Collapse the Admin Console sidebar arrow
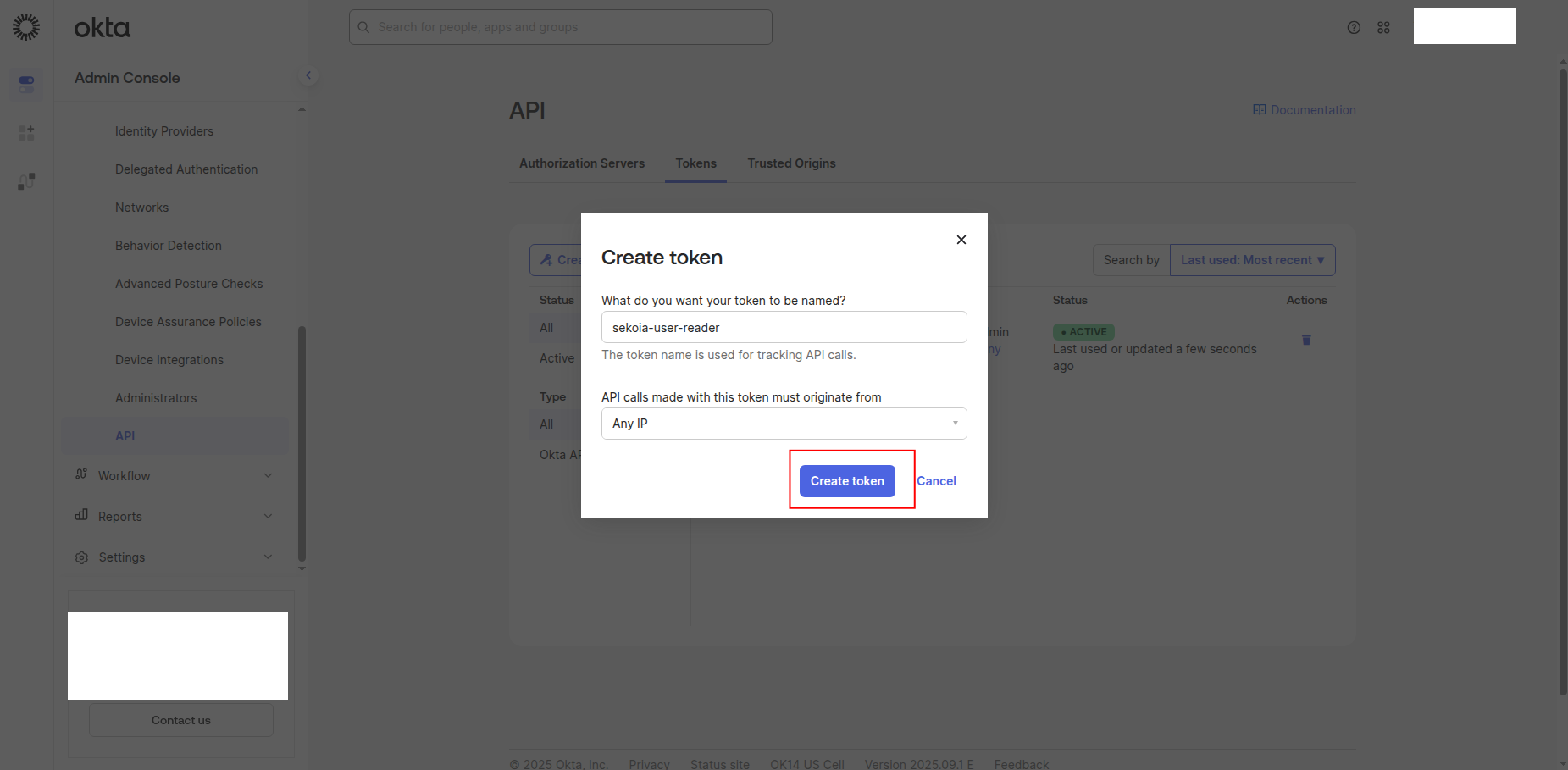1568x770 pixels. tap(308, 75)
